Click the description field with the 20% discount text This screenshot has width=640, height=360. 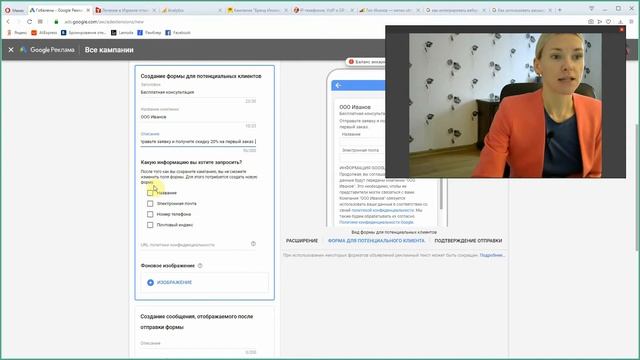click(198, 142)
